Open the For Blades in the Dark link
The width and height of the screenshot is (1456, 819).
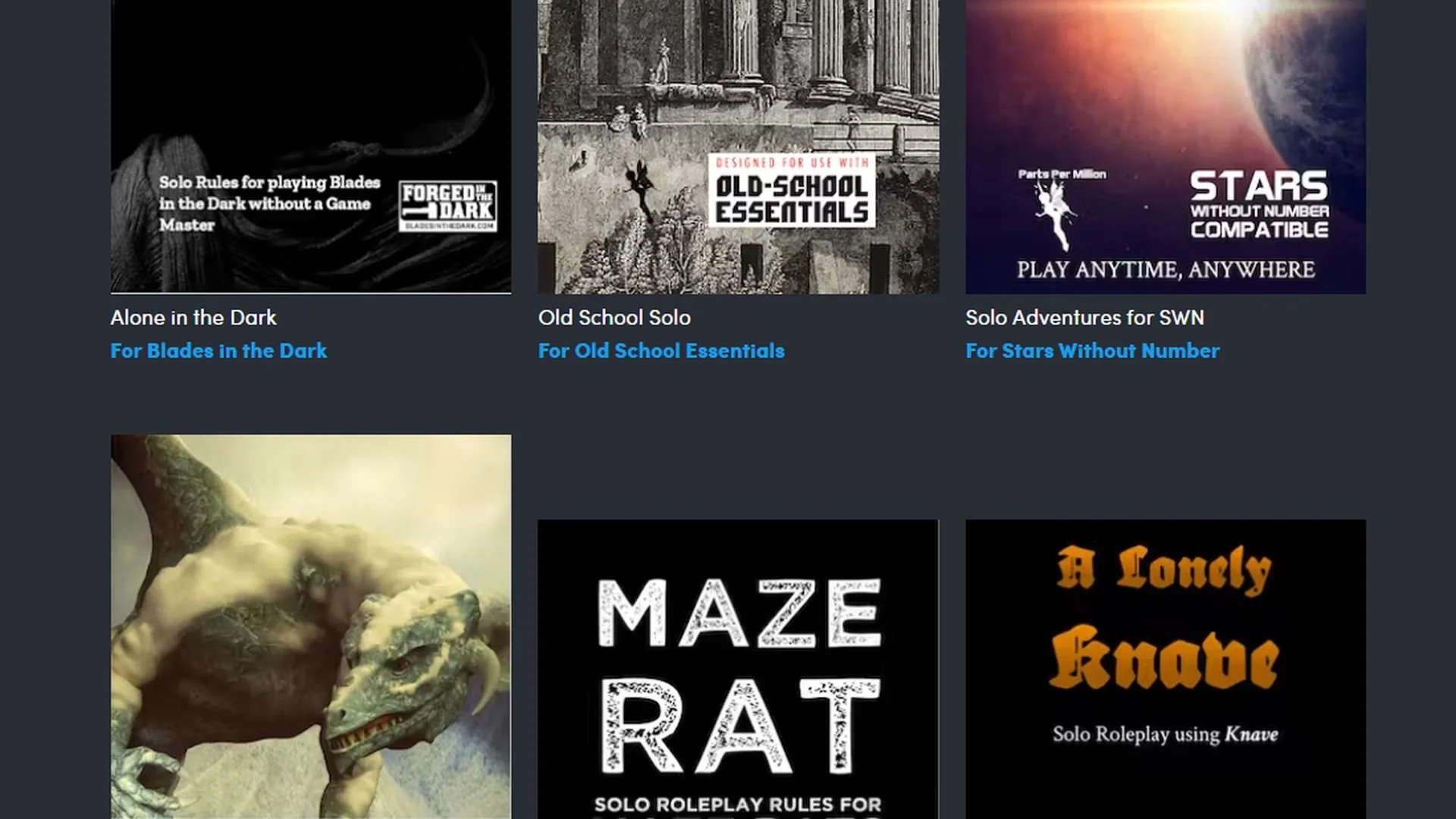coord(218,351)
